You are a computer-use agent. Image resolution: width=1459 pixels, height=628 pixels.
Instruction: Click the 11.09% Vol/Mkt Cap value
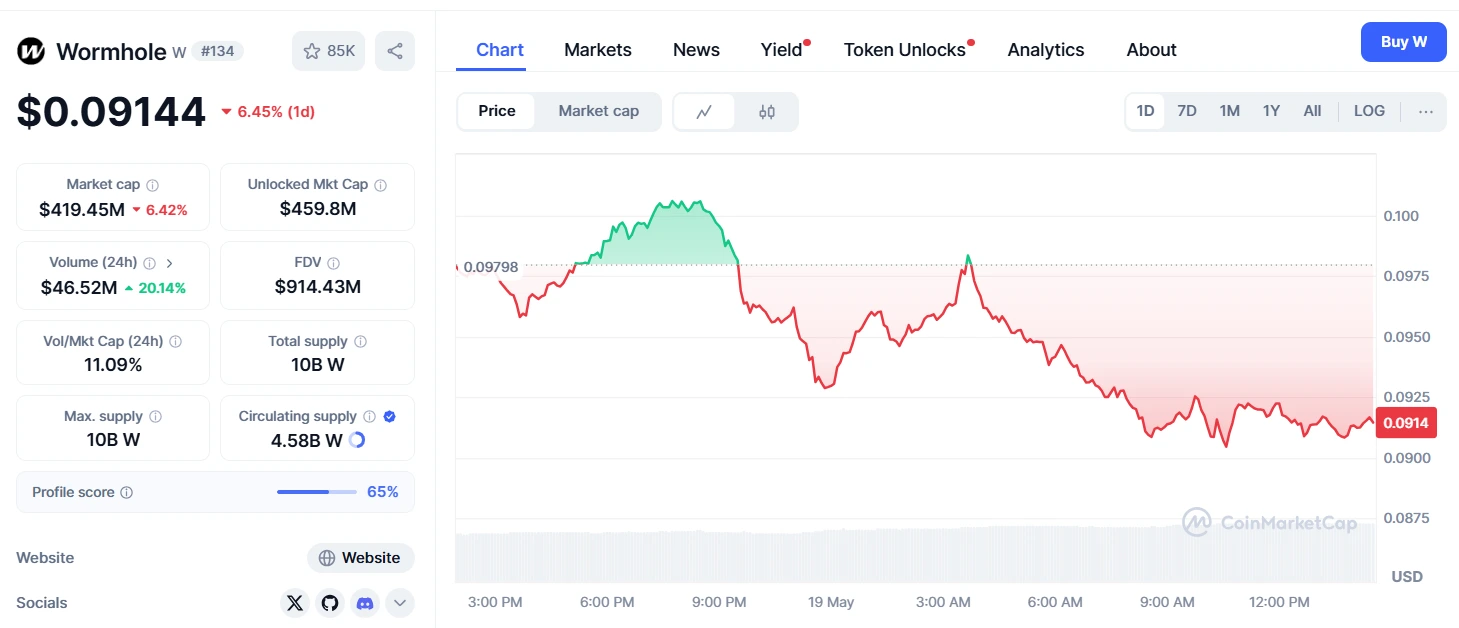pyautogui.click(x=113, y=365)
